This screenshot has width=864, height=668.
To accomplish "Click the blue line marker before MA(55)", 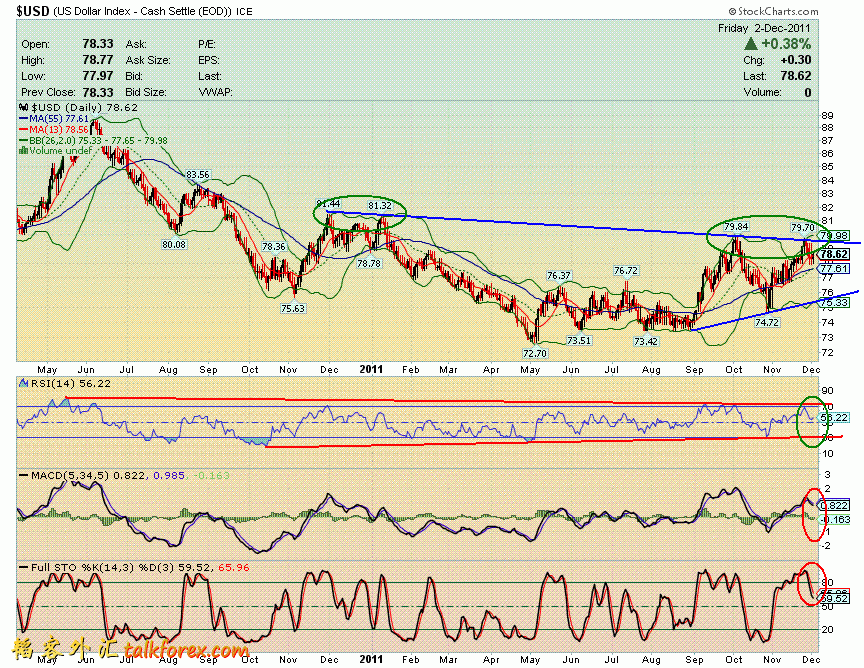I will [23, 118].
